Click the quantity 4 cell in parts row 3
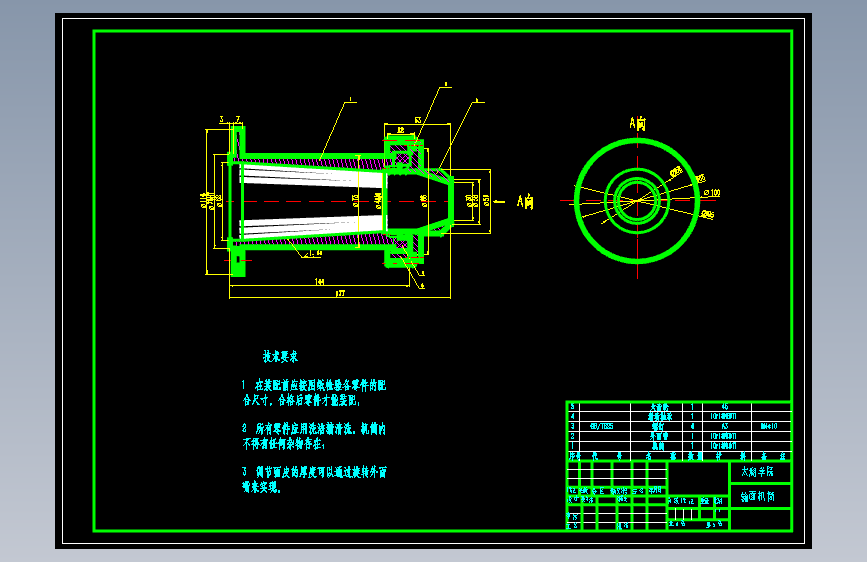This screenshot has height=562, width=867. [x=692, y=426]
